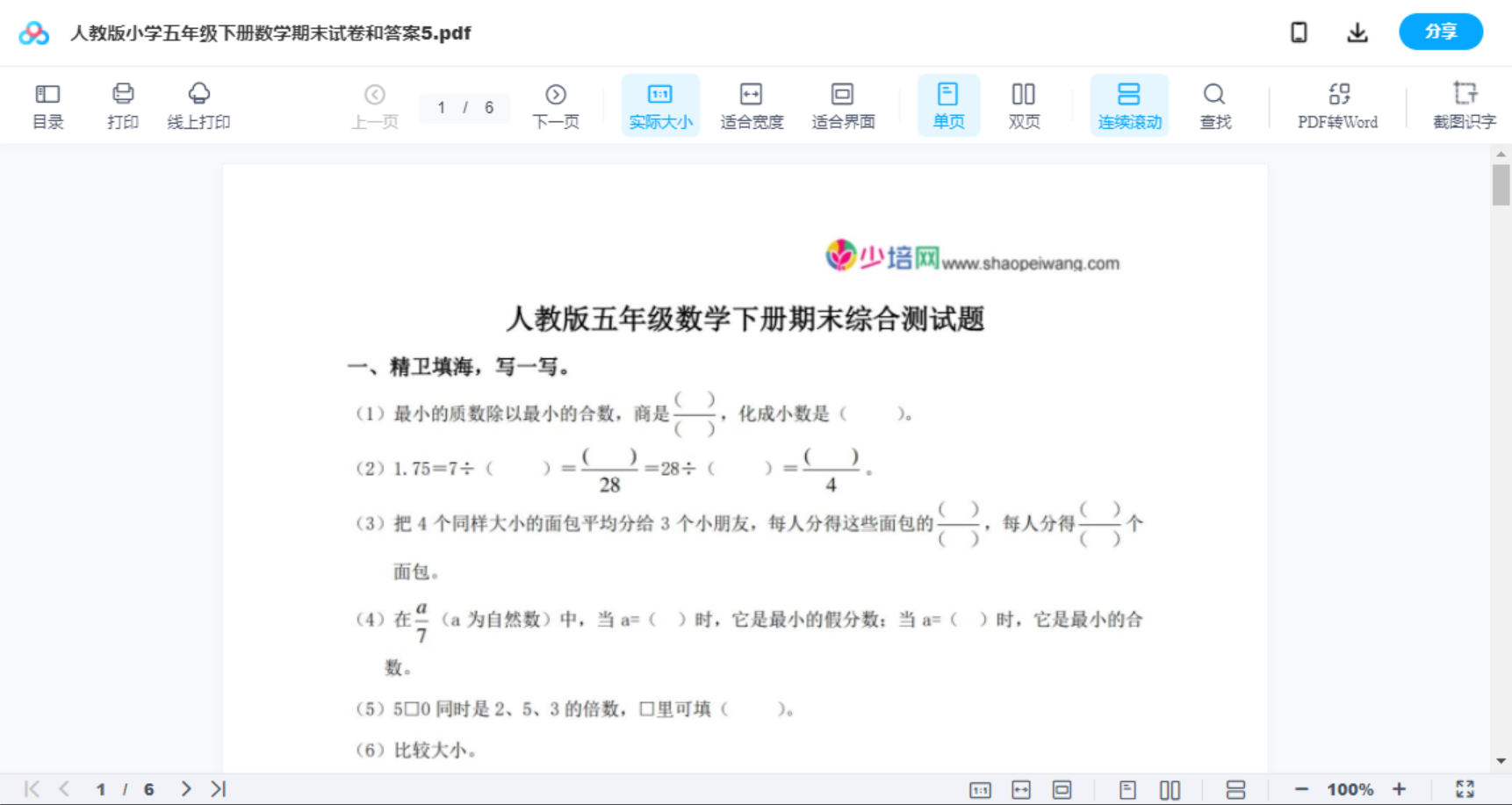Launch the PDF转Word conversion tool
The width and height of the screenshot is (1512, 805).
tap(1337, 104)
